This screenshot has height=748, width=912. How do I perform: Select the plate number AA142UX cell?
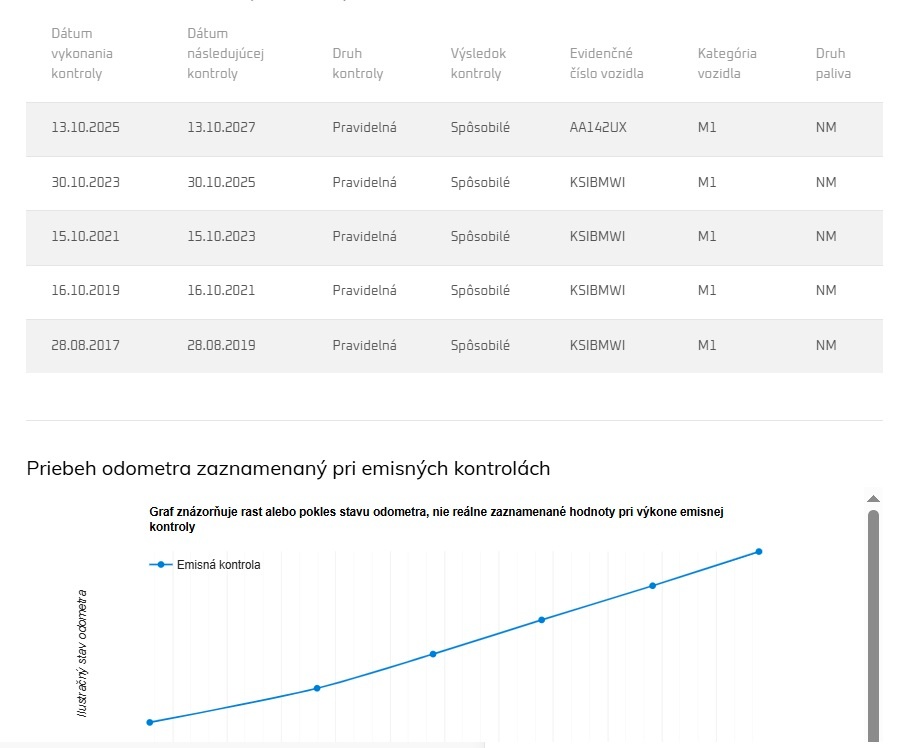click(598, 128)
